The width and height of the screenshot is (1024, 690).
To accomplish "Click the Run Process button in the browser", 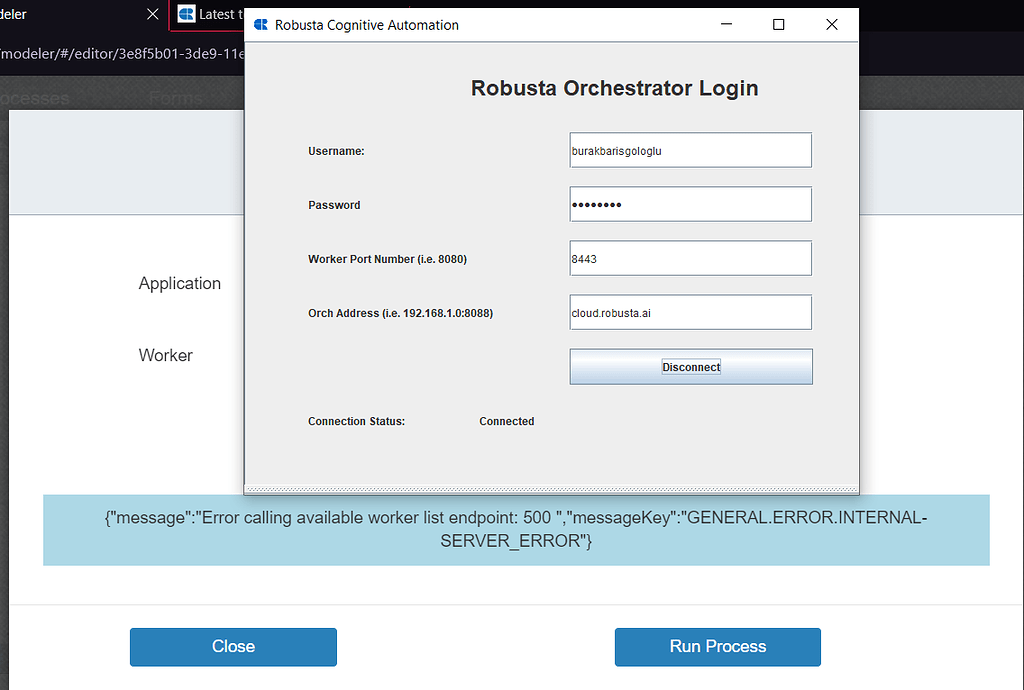I will point(718,647).
